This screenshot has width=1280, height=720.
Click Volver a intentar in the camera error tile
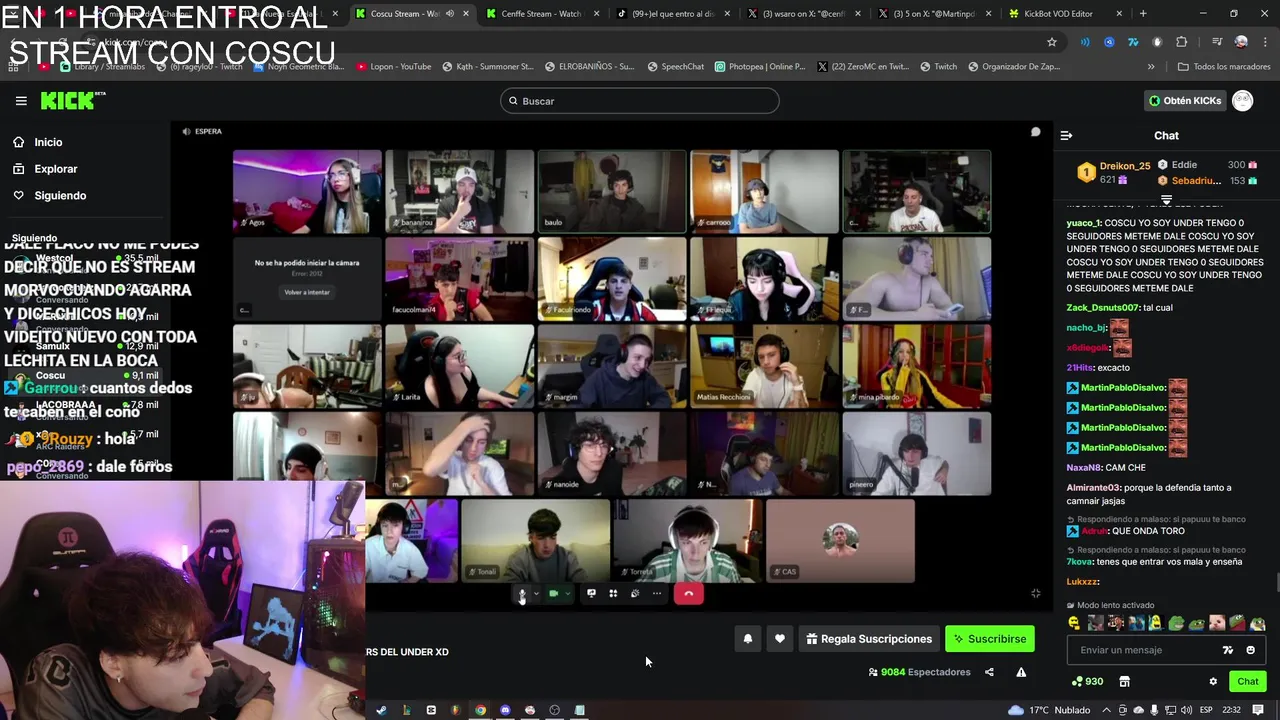point(307,292)
